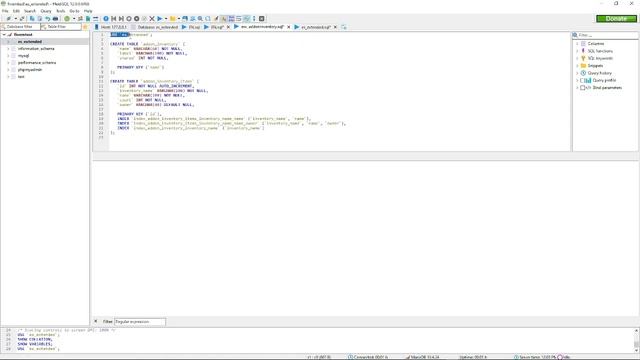Open a new query tab with the plus icon
The height and width of the screenshot is (360, 640).
pos(344,27)
